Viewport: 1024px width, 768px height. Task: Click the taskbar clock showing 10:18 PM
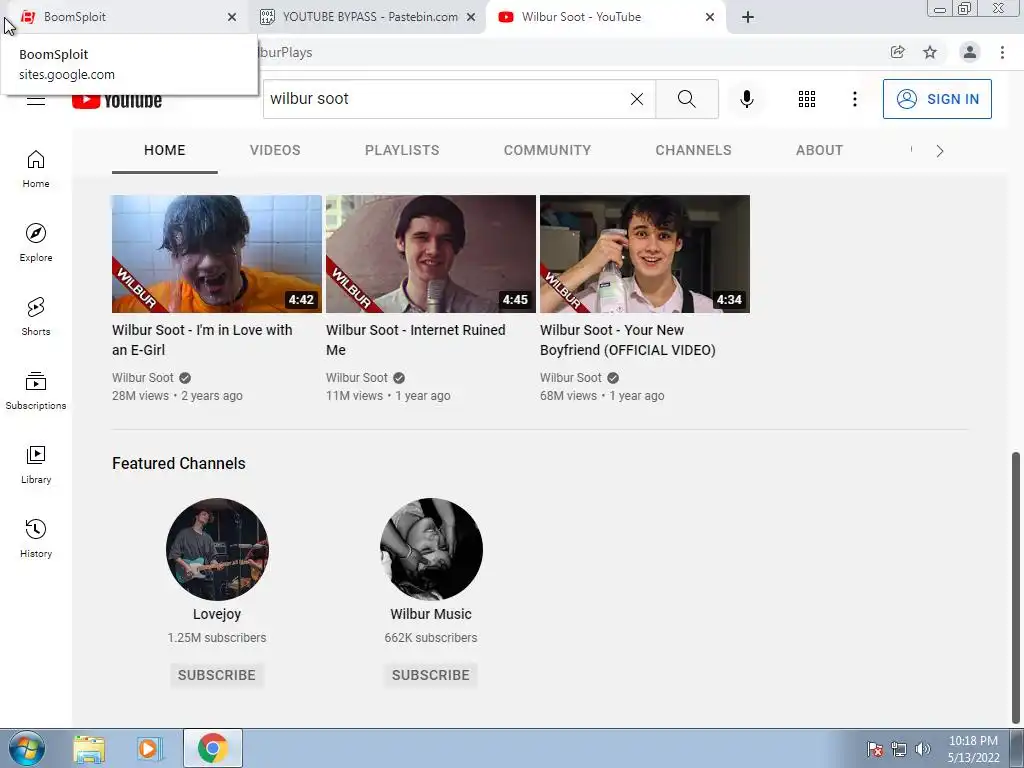[973, 748]
